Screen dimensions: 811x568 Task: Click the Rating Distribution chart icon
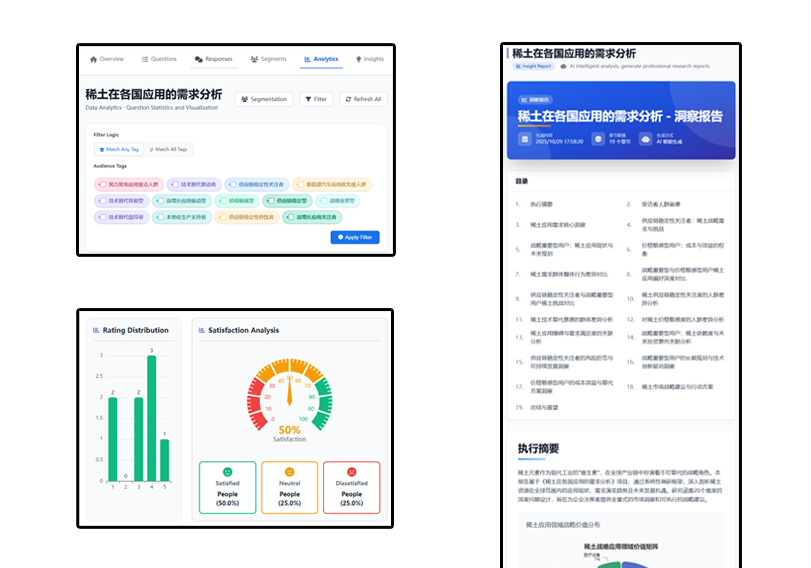click(x=96, y=330)
